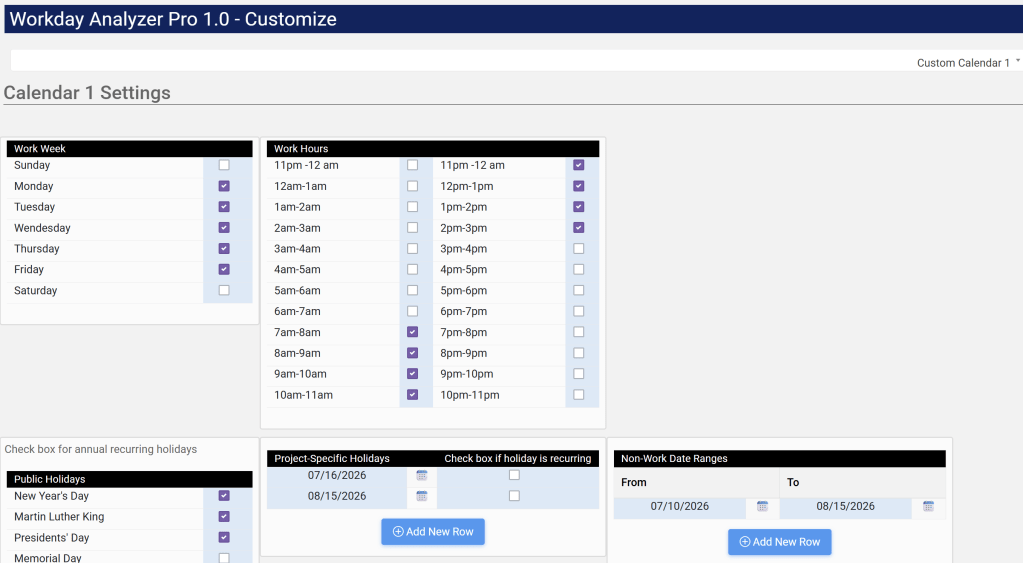Edit the Project-Specific Holidays 08/15/2026 date field

tap(337, 496)
